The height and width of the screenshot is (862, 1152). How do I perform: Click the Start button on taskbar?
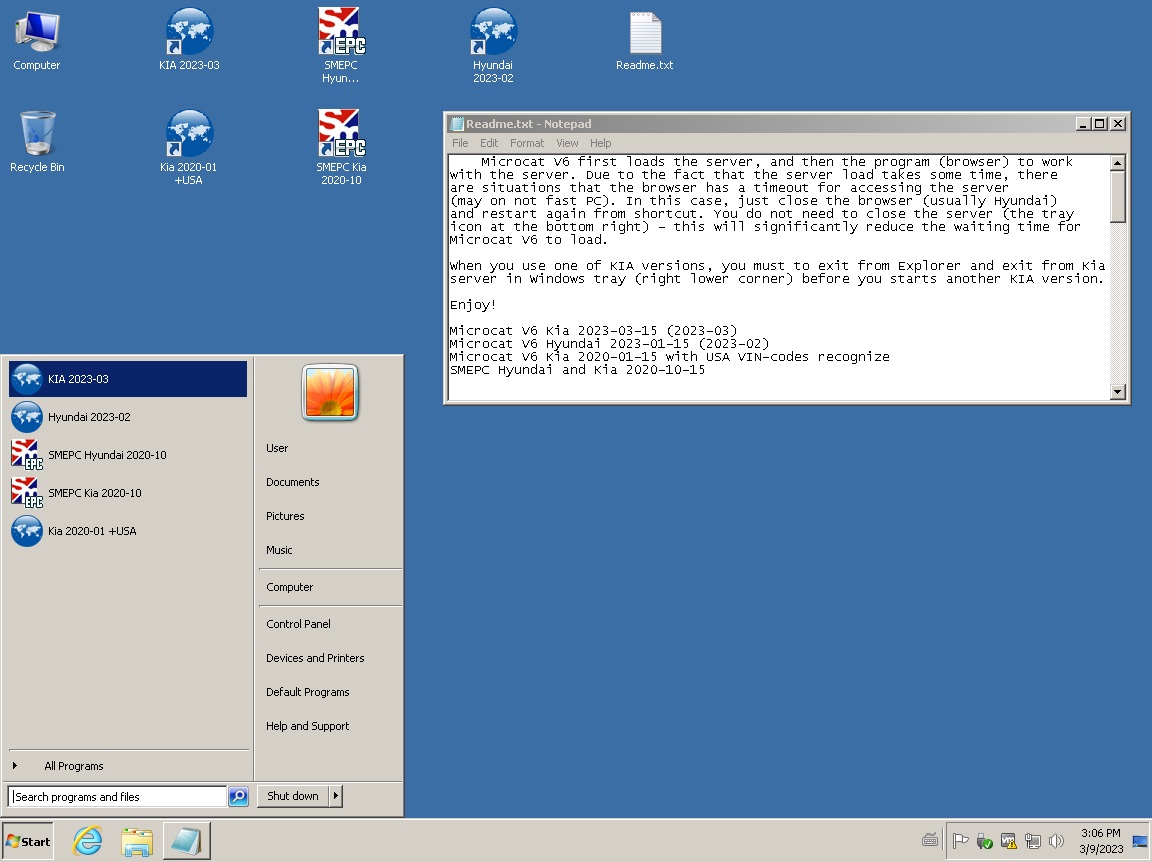click(x=28, y=841)
